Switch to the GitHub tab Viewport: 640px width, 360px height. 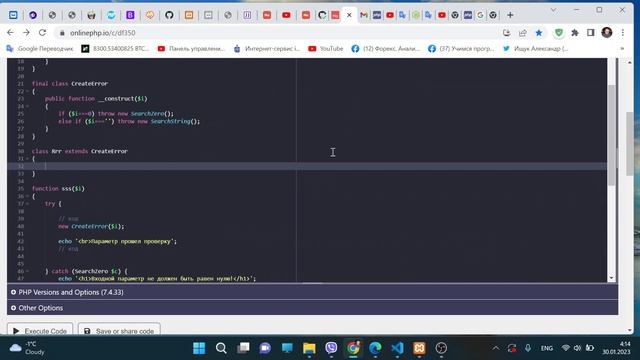coord(169,15)
